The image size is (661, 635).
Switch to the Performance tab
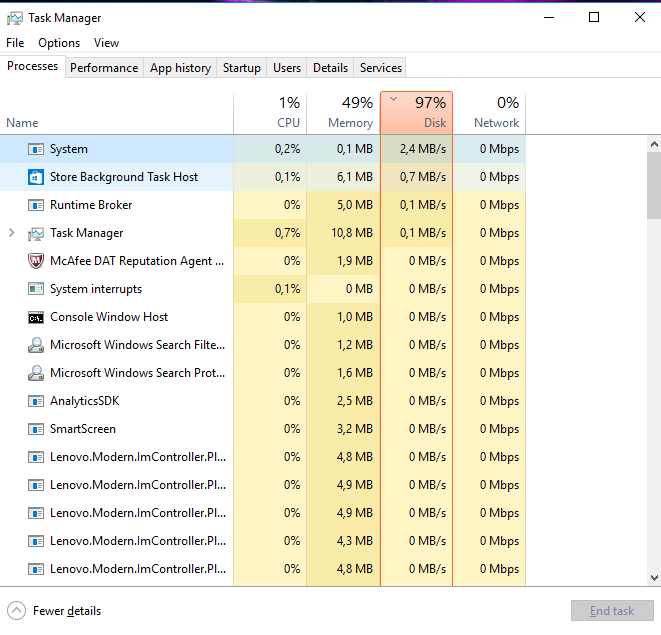click(104, 68)
